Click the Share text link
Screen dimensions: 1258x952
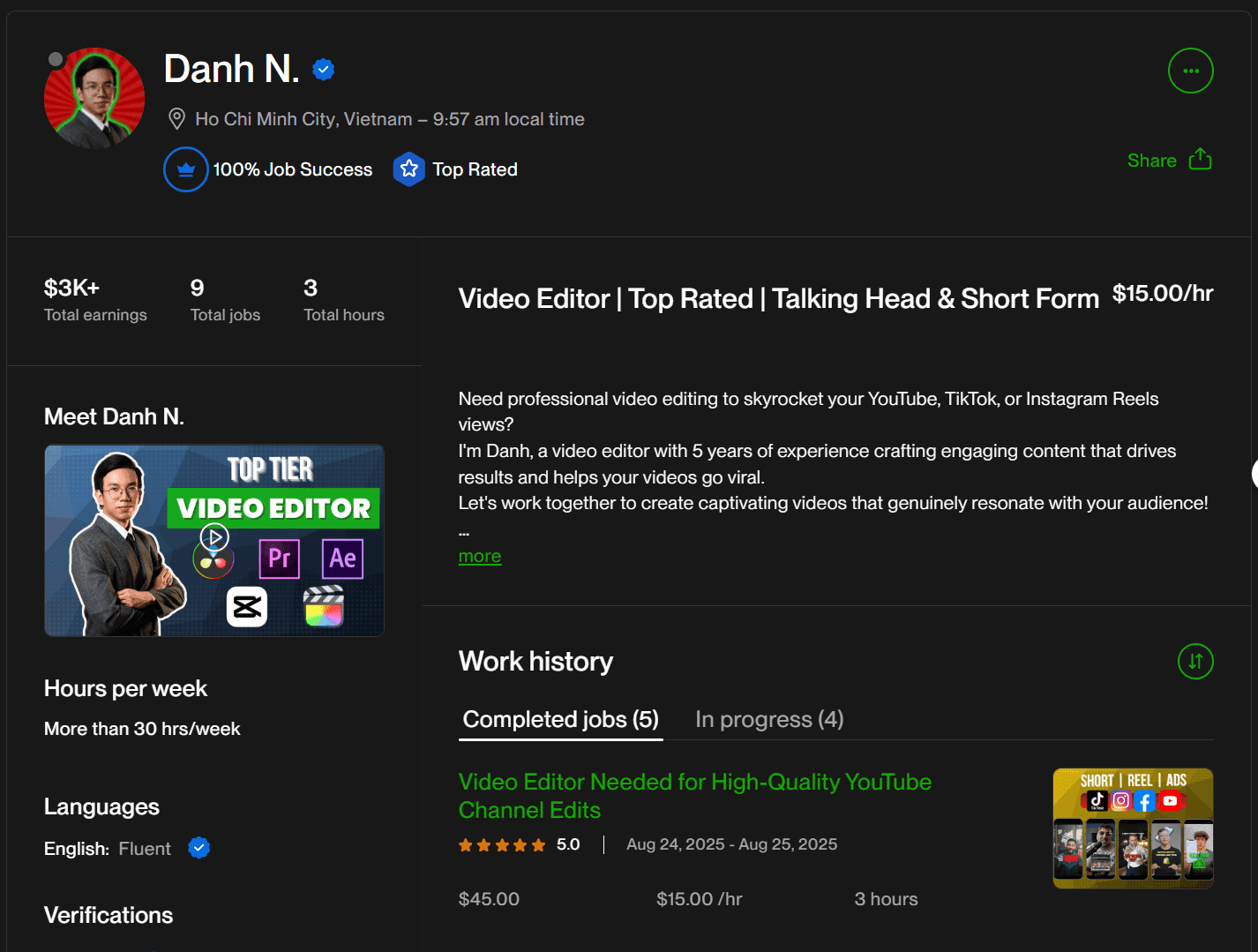(x=1151, y=161)
